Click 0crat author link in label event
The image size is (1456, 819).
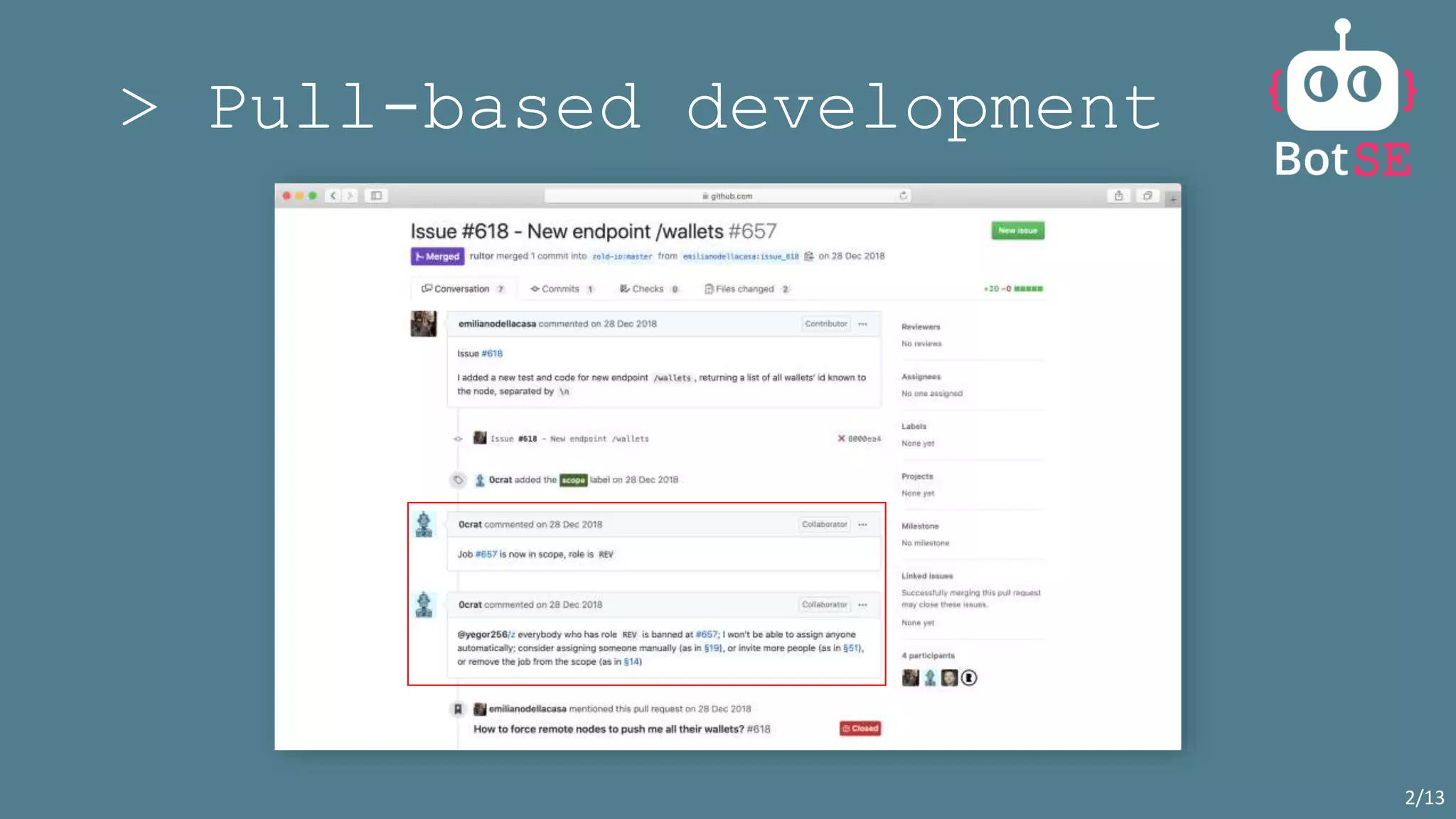pyautogui.click(x=500, y=480)
